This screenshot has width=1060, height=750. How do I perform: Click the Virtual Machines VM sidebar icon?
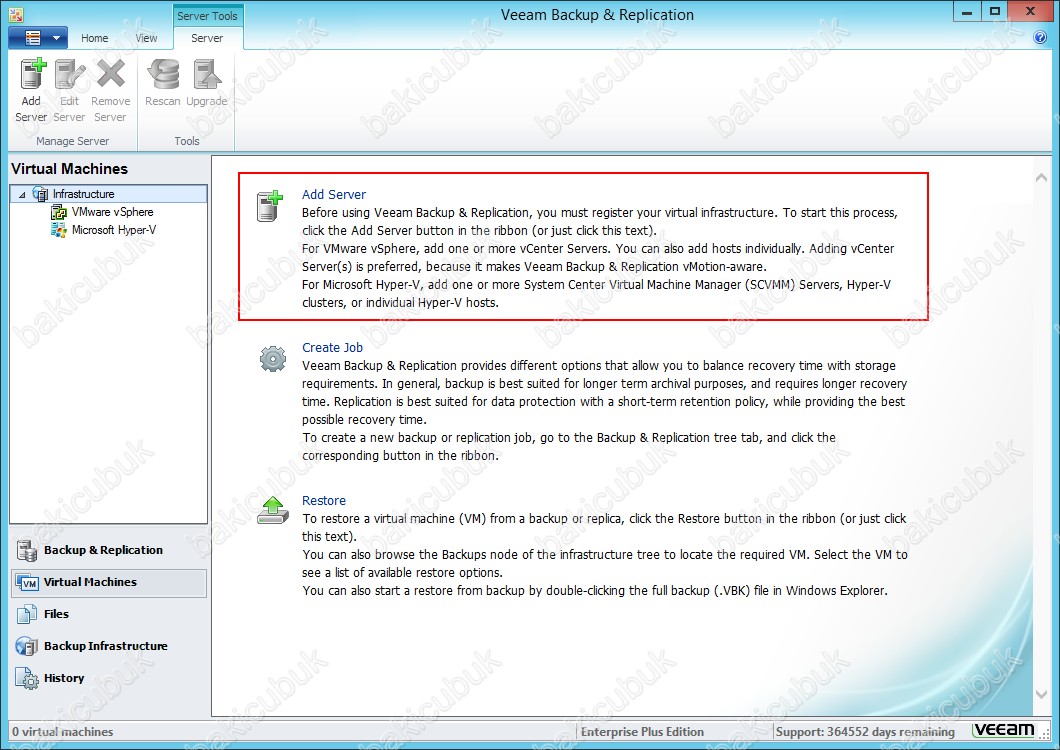click(27, 583)
